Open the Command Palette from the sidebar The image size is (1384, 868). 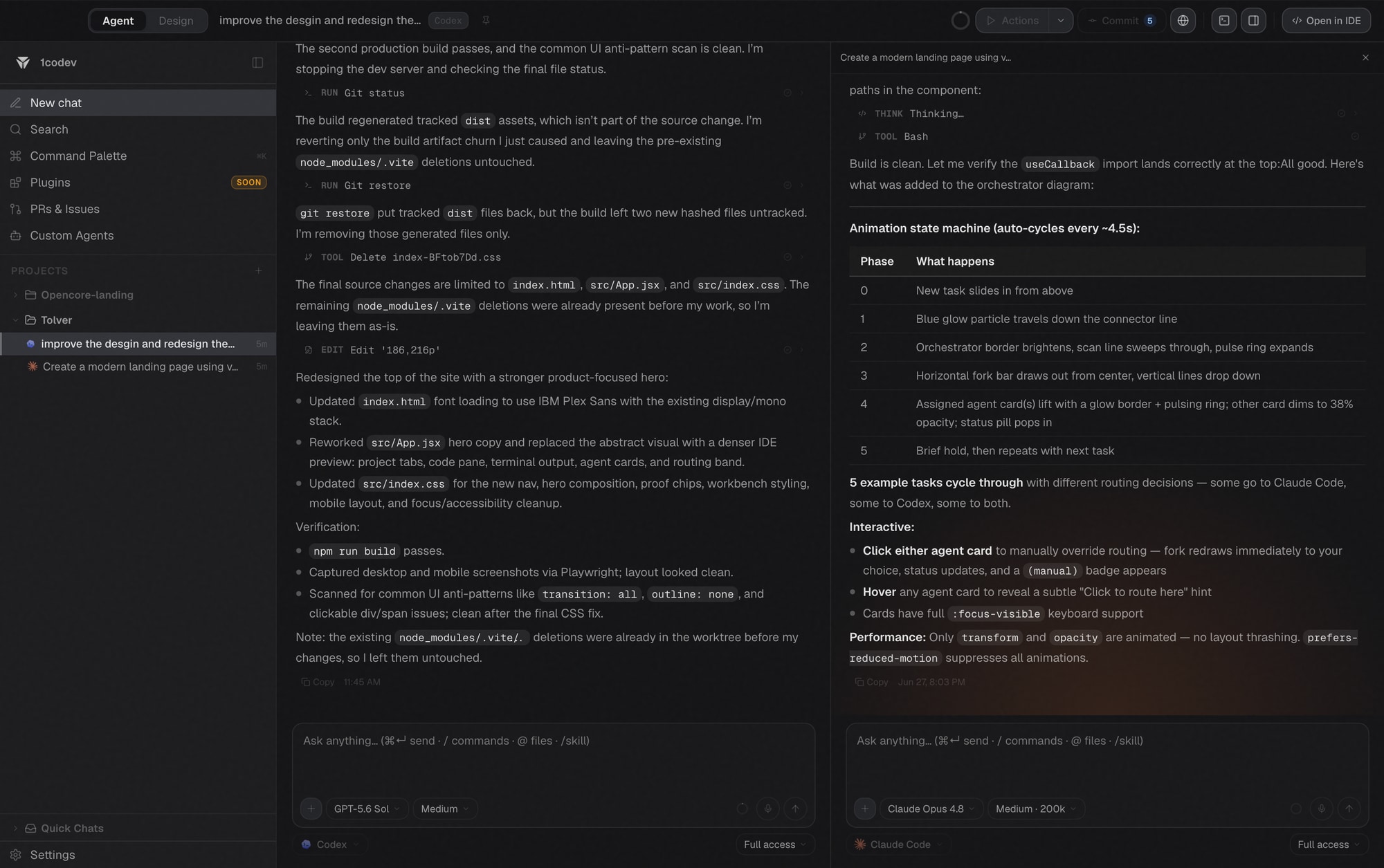coord(138,156)
